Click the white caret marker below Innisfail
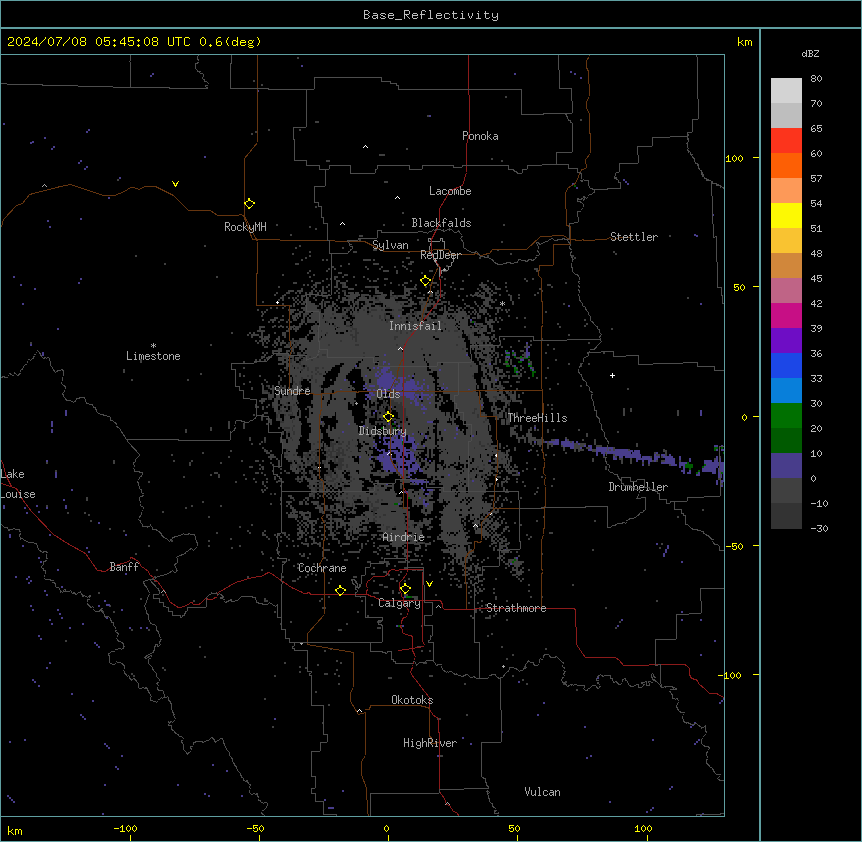This screenshot has height=842, width=862. (400, 349)
